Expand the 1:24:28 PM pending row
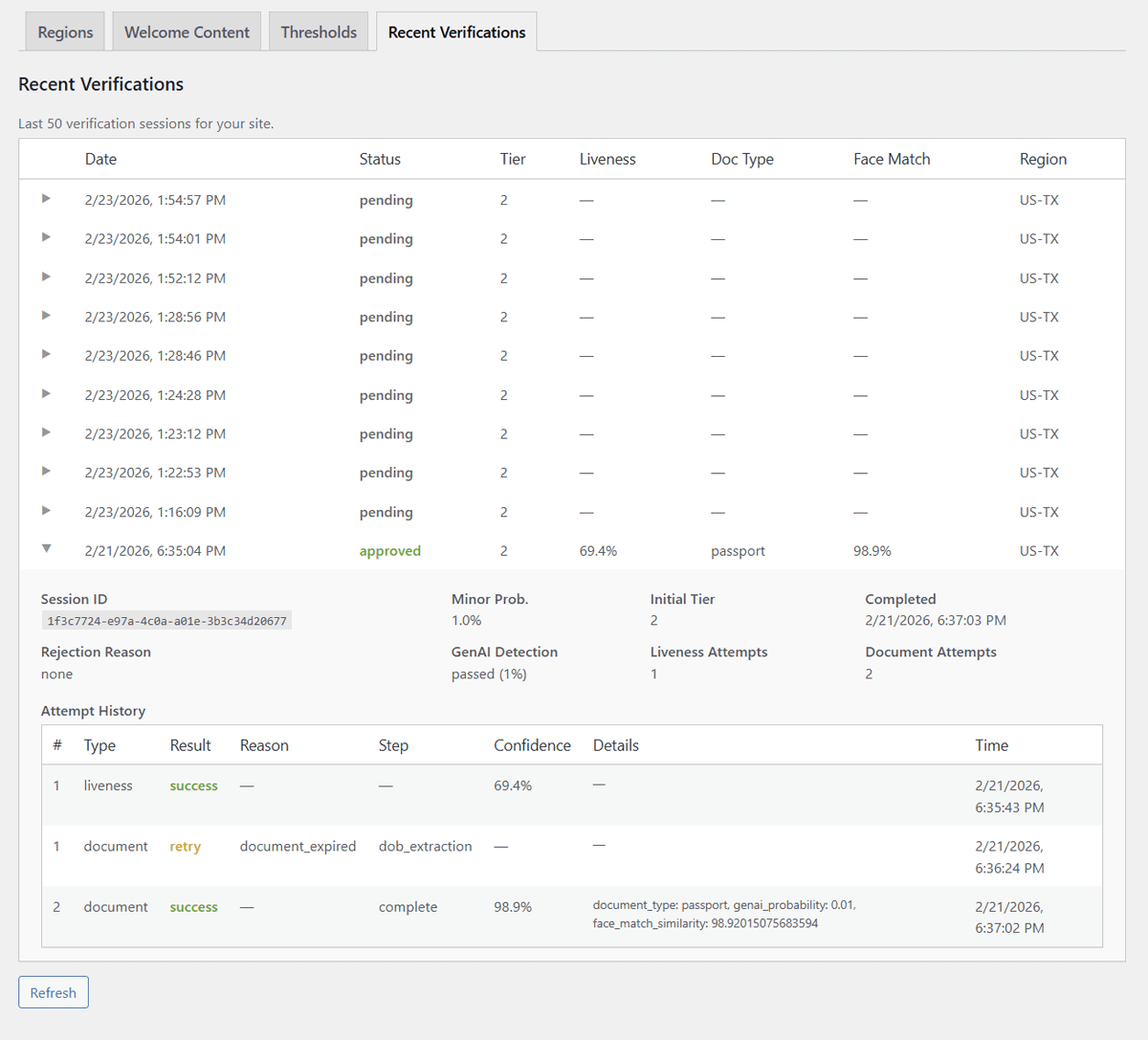 coord(46,394)
